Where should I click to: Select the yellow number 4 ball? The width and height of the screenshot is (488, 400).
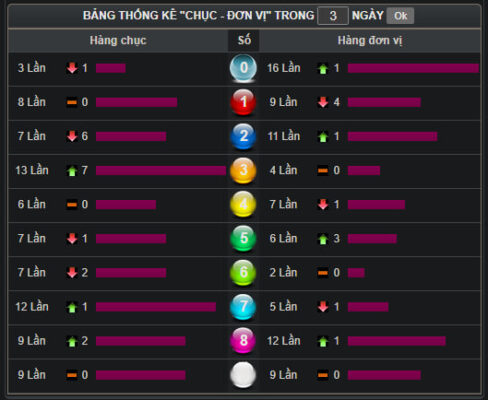243,204
